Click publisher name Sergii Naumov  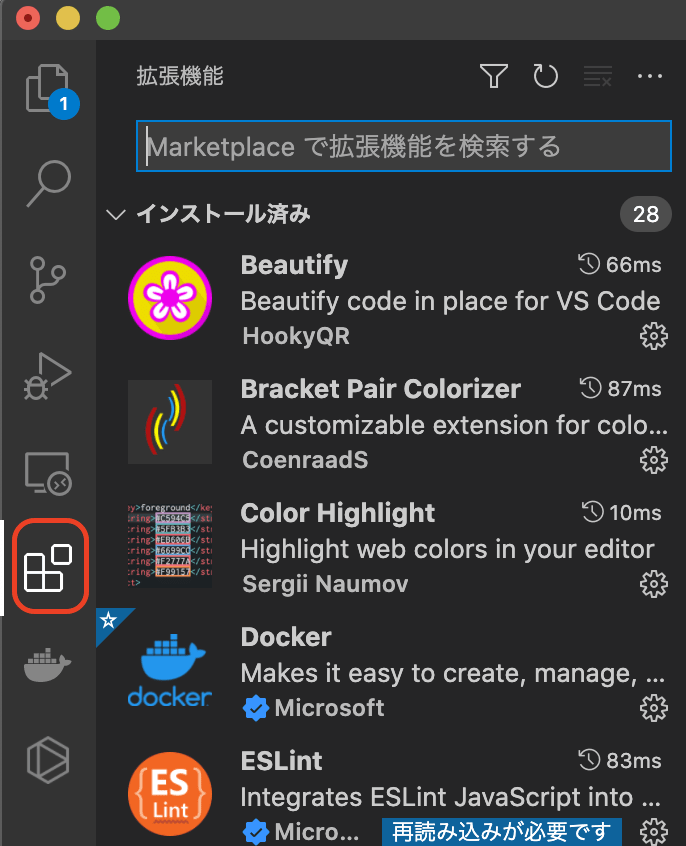pos(325,584)
